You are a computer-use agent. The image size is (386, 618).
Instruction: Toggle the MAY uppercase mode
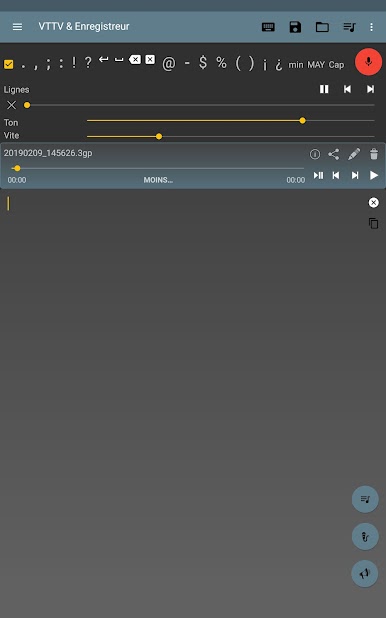pyautogui.click(x=316, y=65)
